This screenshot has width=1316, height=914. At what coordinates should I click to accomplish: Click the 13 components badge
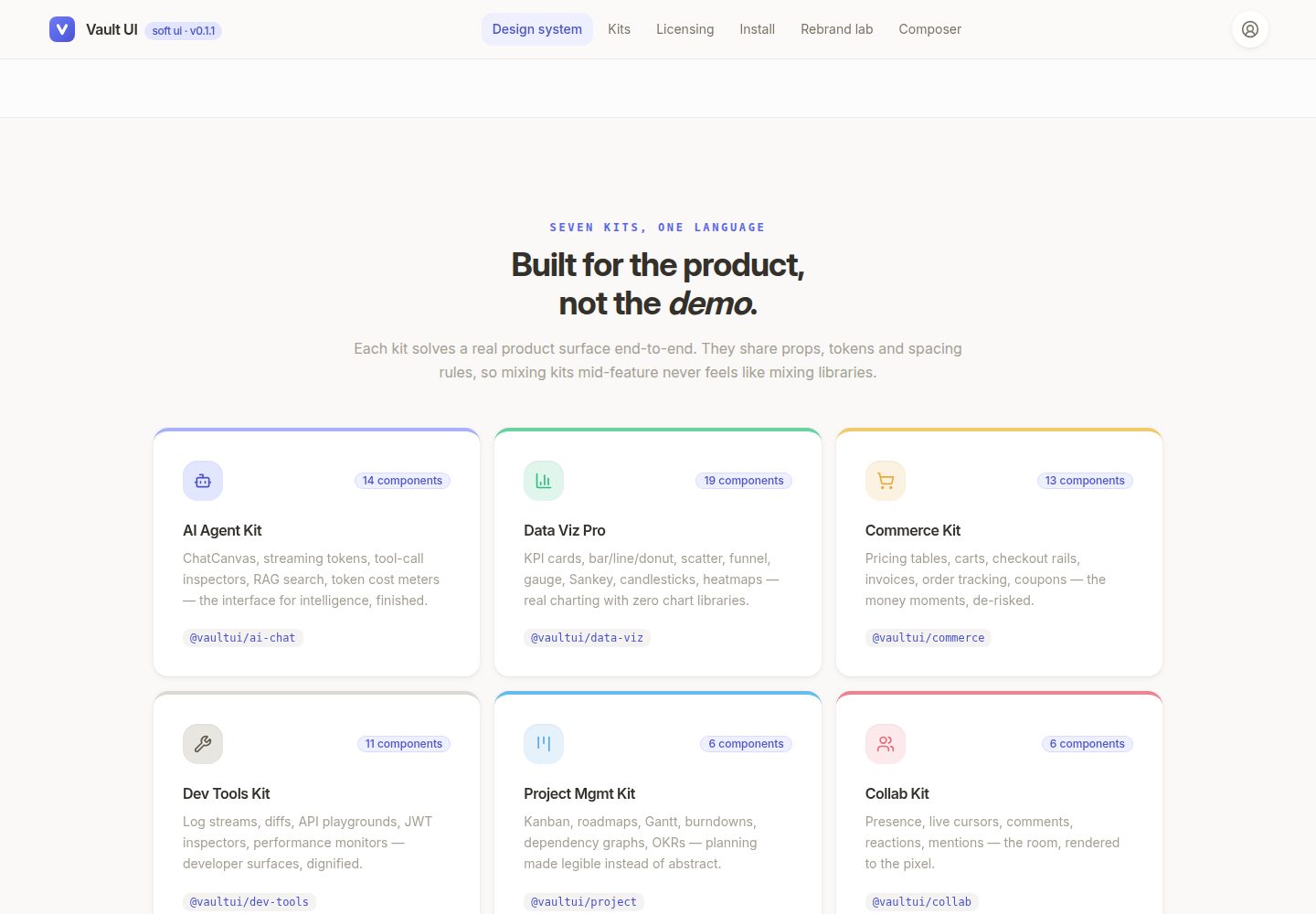[1085, 481]
